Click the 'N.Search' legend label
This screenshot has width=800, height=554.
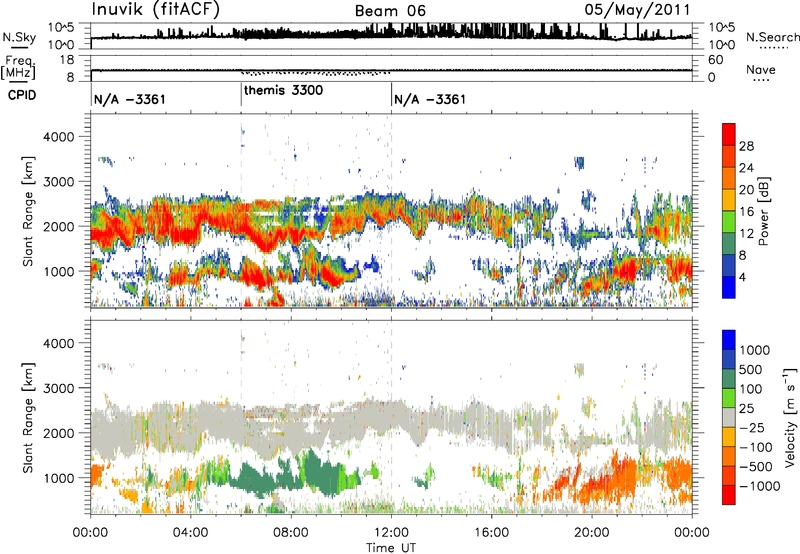pos(772,37)
